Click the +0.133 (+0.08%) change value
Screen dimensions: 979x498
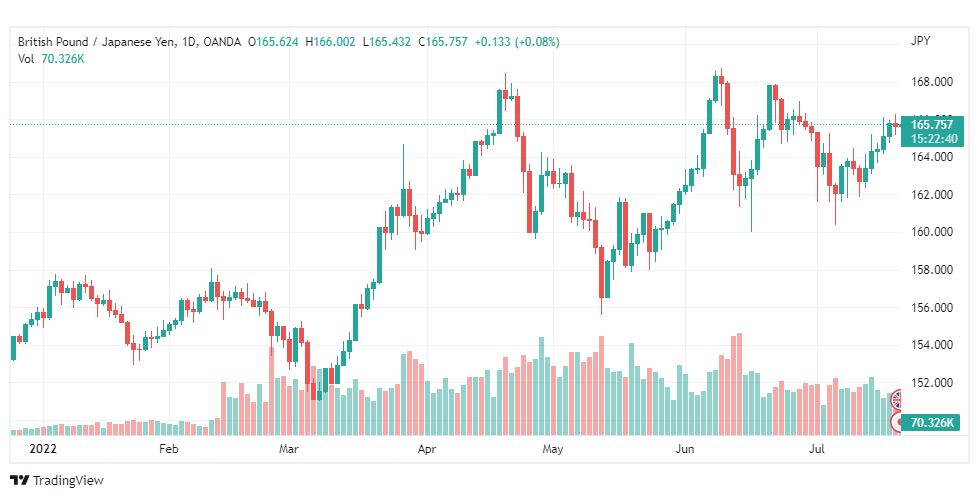click(x=517, y=42)
